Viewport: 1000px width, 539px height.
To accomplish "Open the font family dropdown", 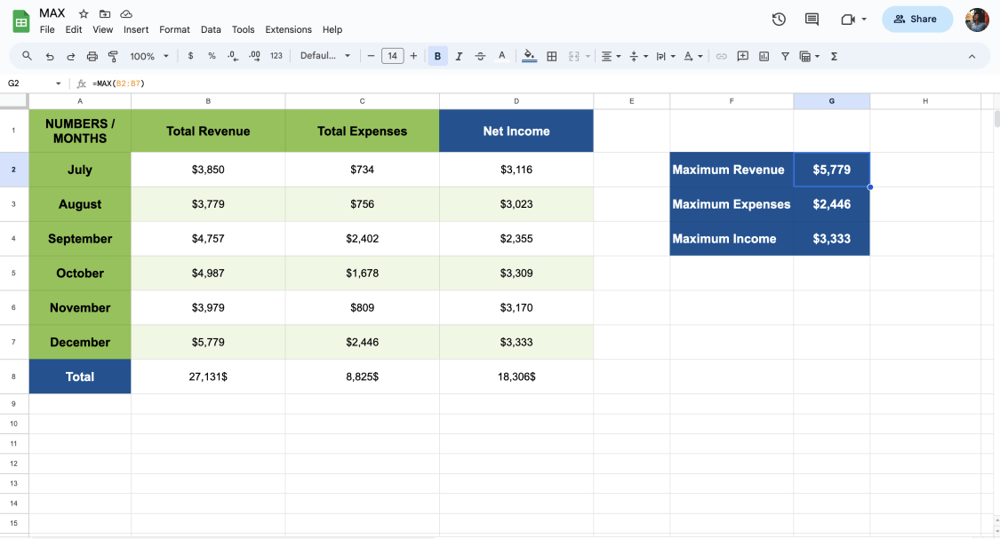I will coord(325,57).
